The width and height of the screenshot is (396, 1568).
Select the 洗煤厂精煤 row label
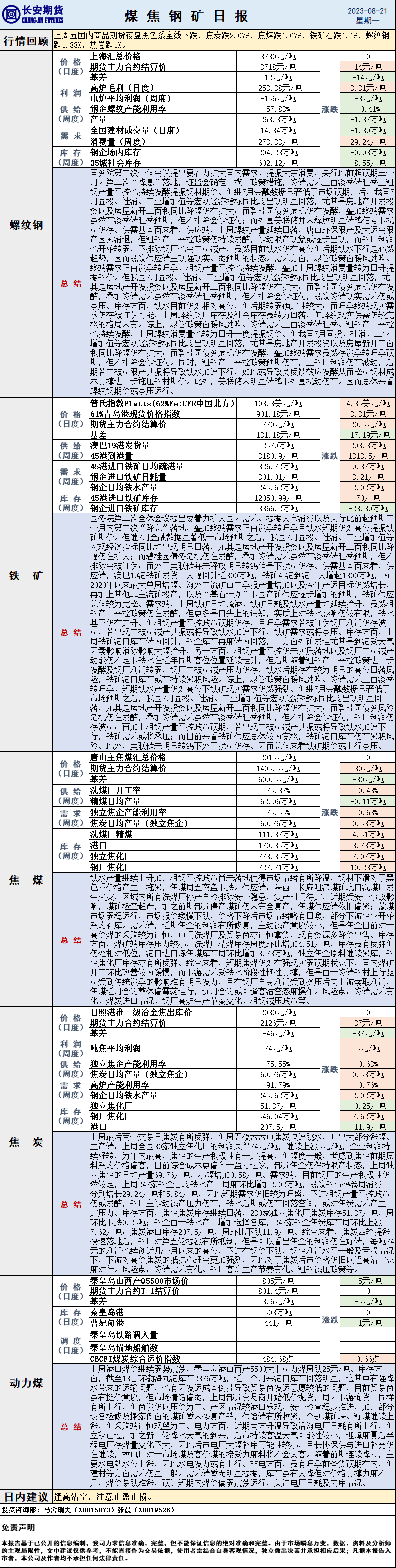pos(111,834)
